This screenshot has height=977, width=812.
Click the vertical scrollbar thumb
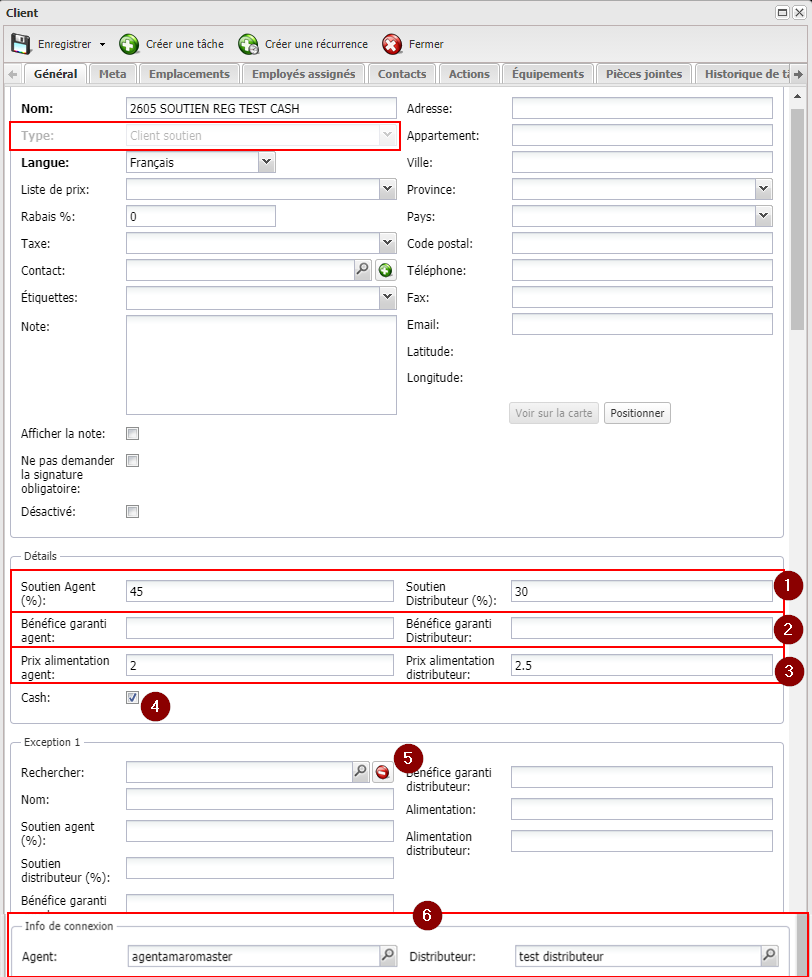pyautogui.click(x=797, y=219)
